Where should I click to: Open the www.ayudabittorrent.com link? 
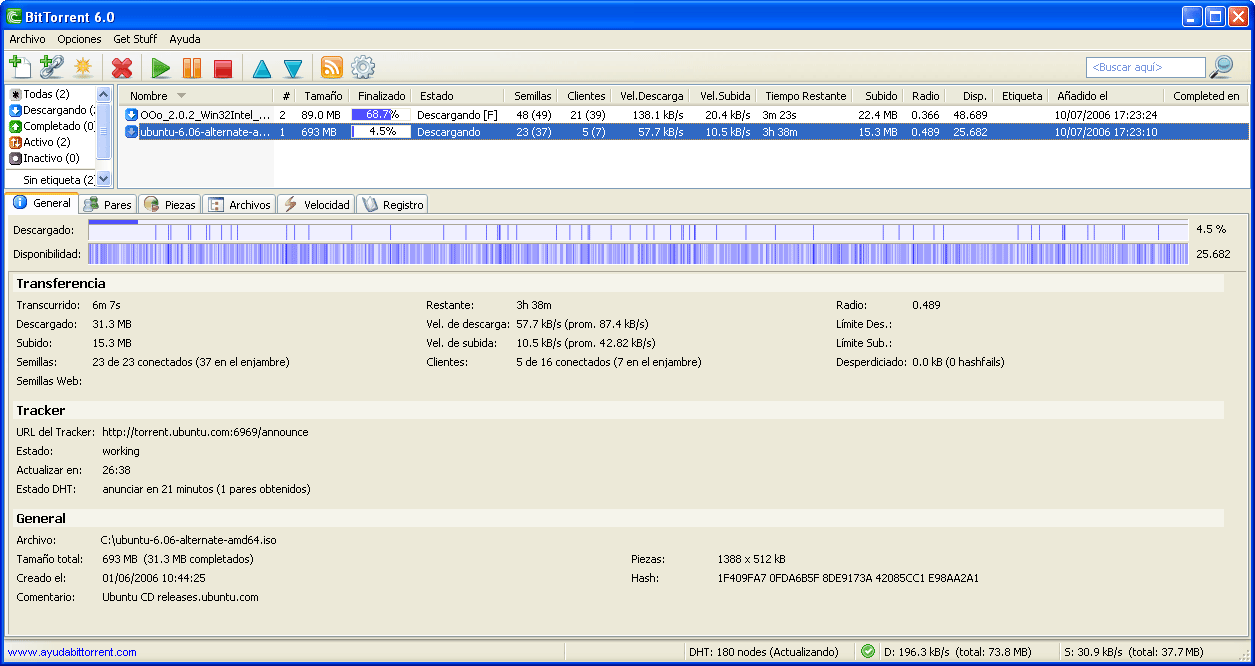(x=72, y=652)
